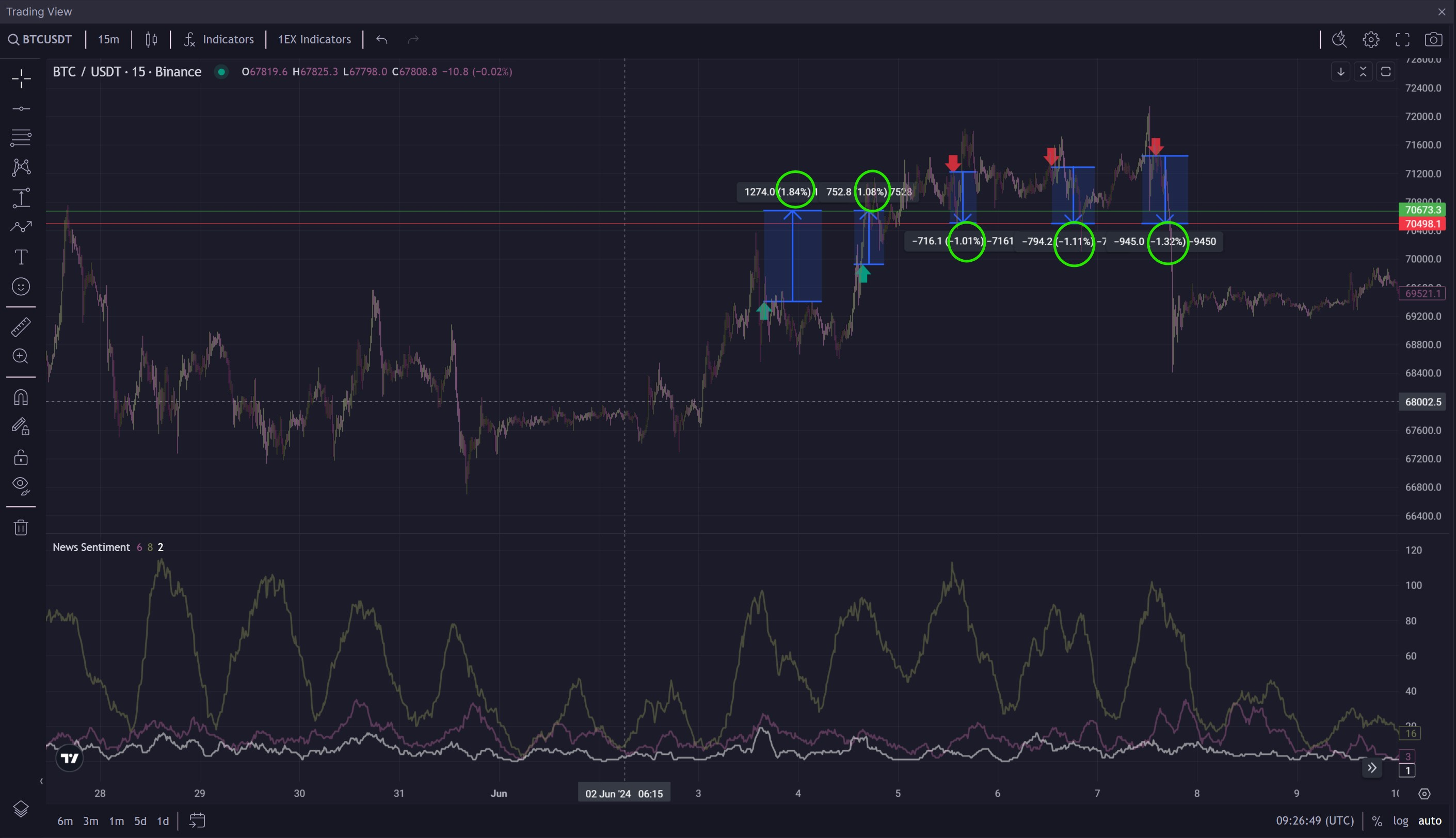Collapse the News Sentiment pane with chevrons
This screenshot has height=838, width=1456.
coord(1363,72)
